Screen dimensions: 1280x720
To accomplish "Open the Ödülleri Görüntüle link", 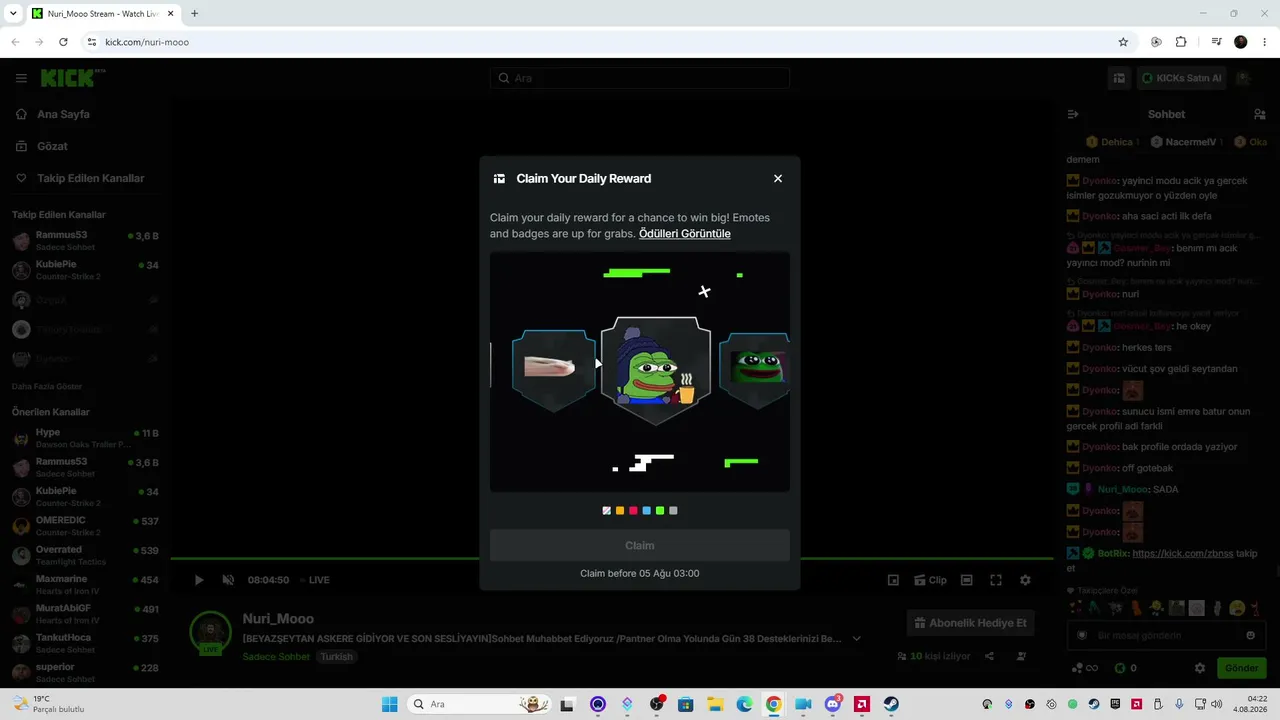I will click(685, 234).
